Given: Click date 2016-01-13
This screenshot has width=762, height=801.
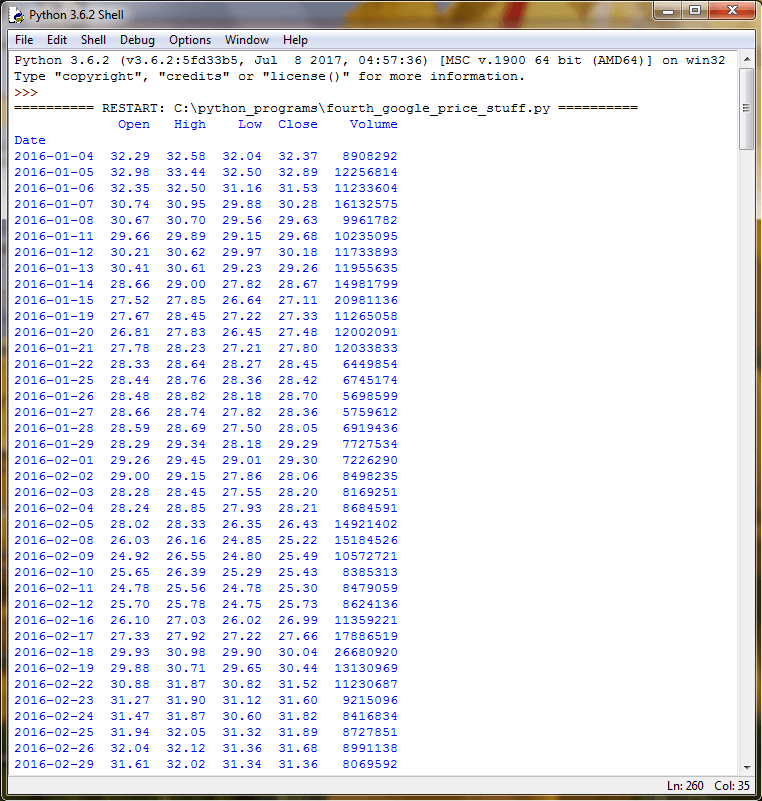Looking at the screenshot, I should coord(54,268).
